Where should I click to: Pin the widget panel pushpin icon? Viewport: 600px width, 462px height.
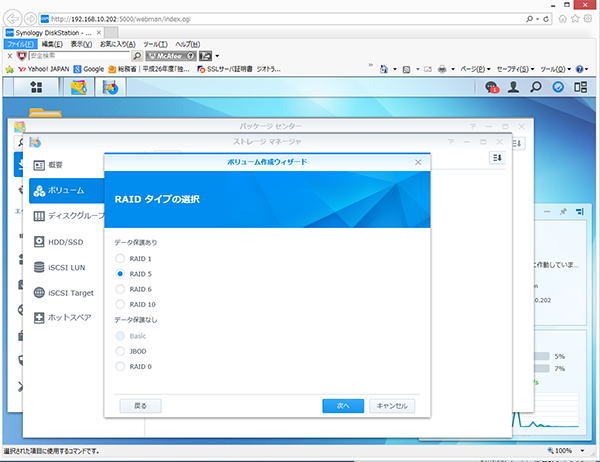pos(563,211)
